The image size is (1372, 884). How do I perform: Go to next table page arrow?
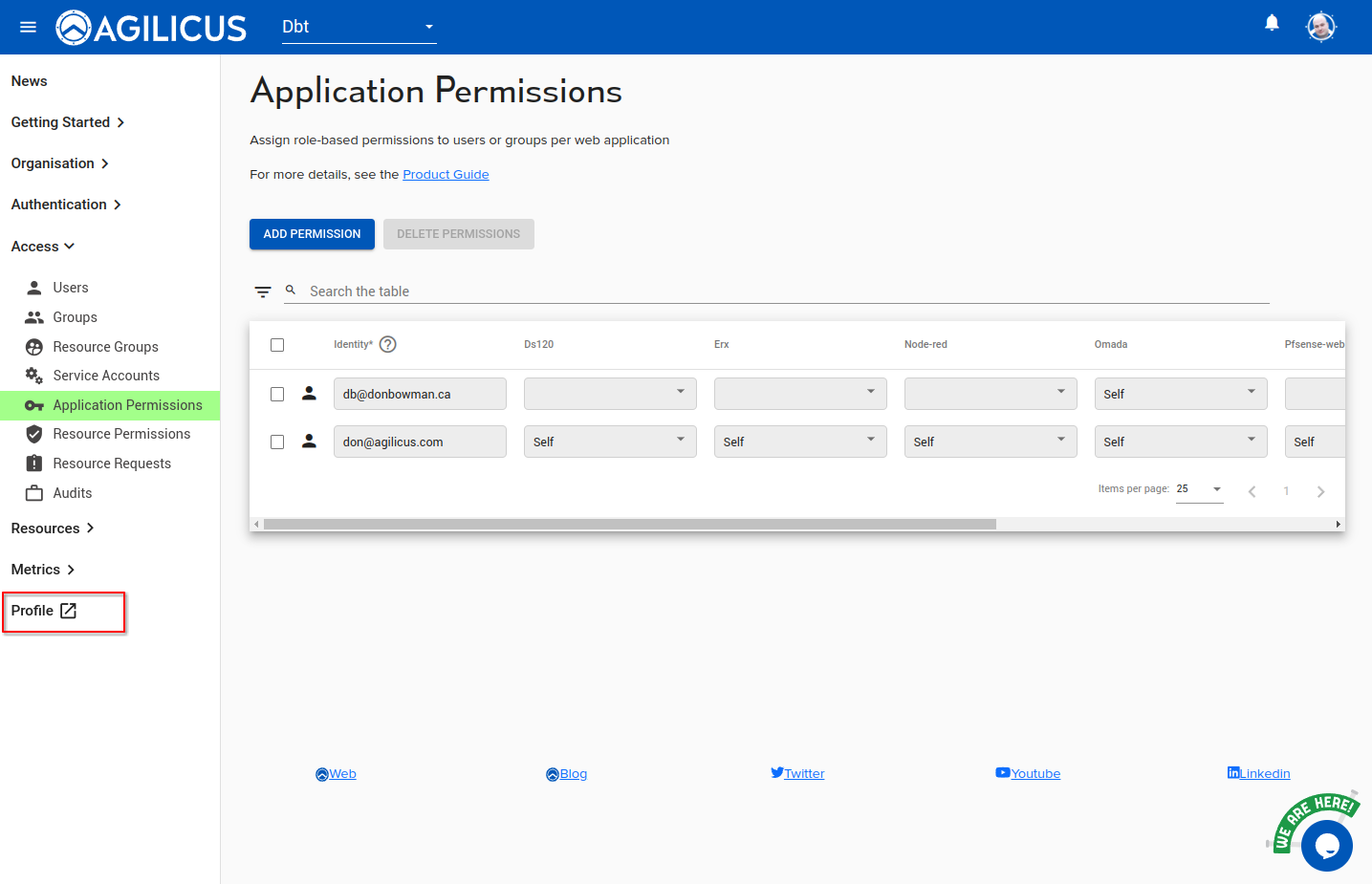click(1320, 491)
